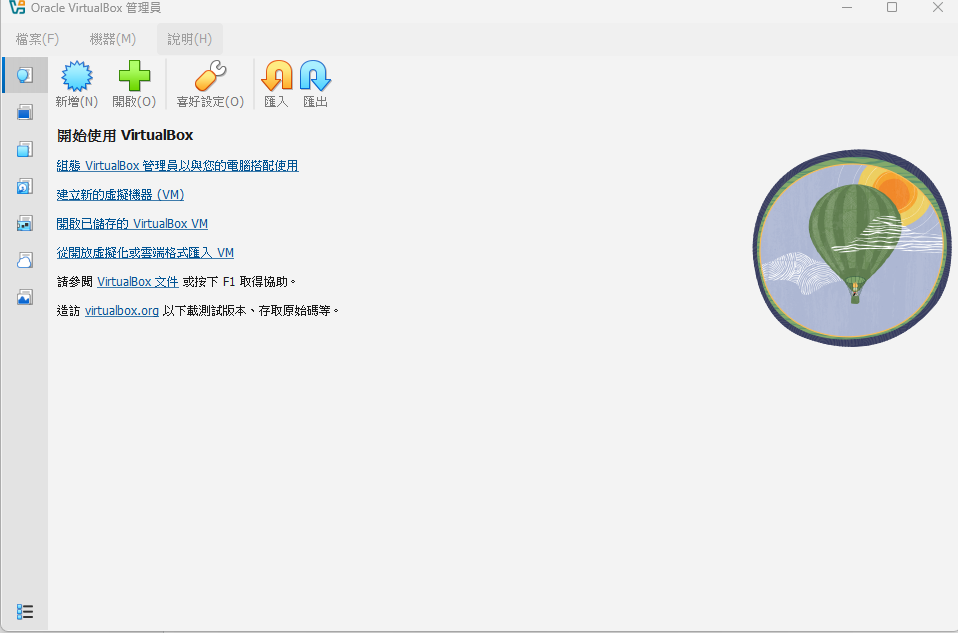
Task: Follow the 開啟已儲存的 VirtualBox VM link
Action: click(132, 224)
